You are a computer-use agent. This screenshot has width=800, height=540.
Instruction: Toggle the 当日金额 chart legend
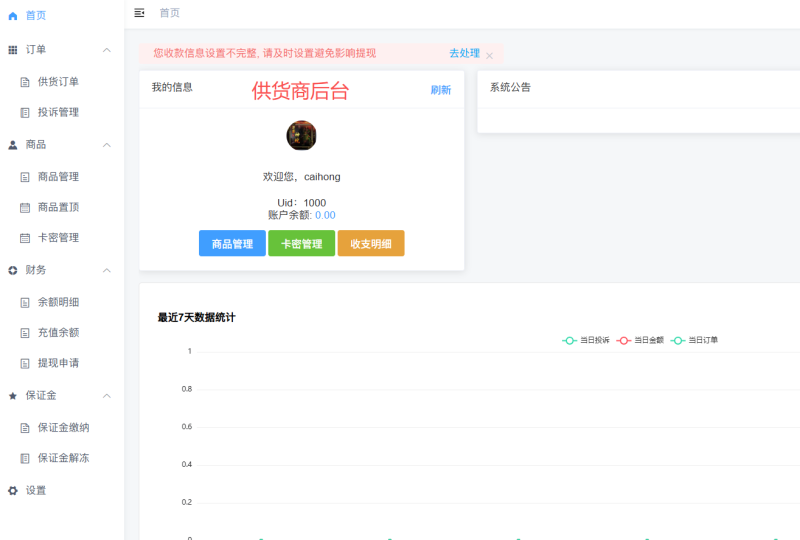(x=640, y=340)
